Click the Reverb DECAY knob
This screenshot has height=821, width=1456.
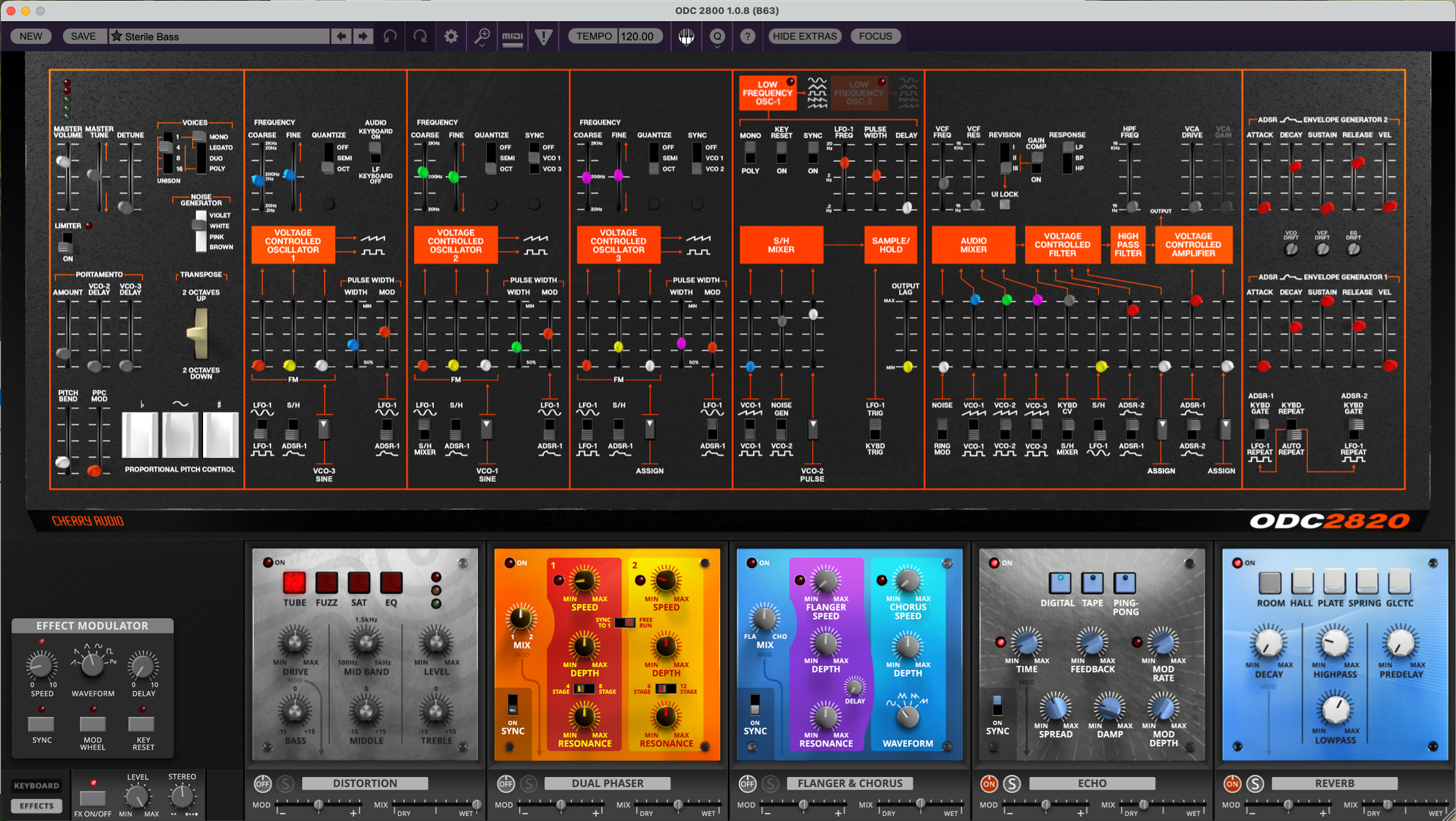coord(1269,643)
